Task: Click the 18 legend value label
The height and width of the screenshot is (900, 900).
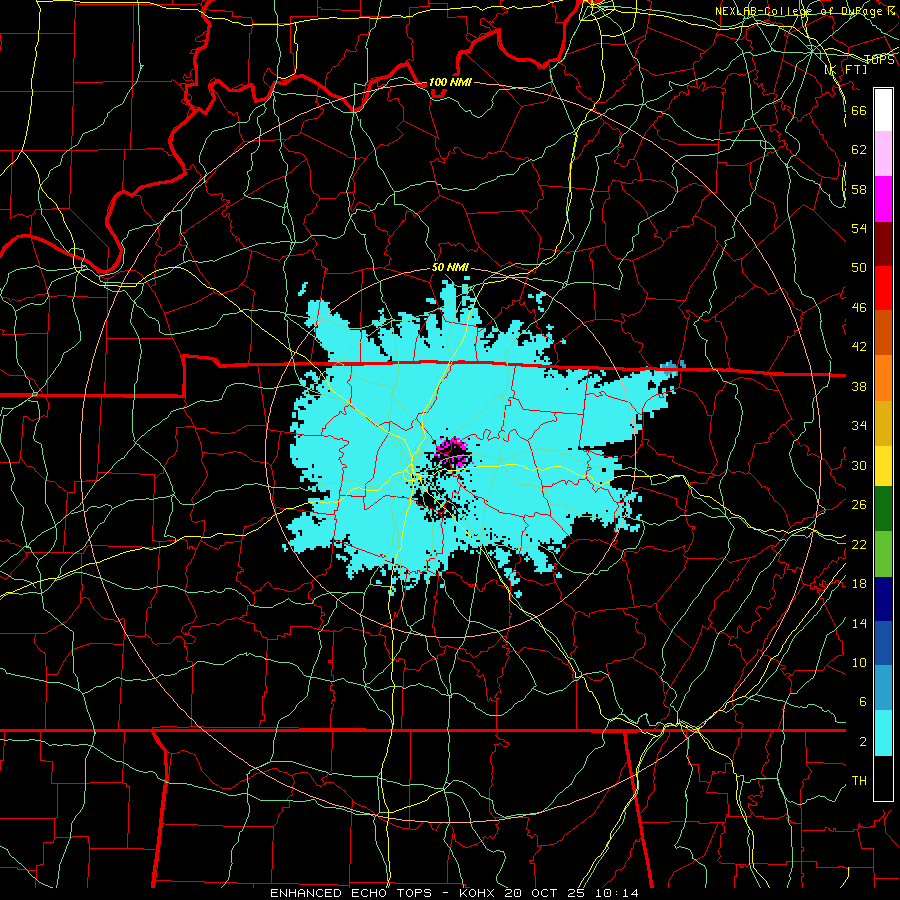Action: (859, 584)
